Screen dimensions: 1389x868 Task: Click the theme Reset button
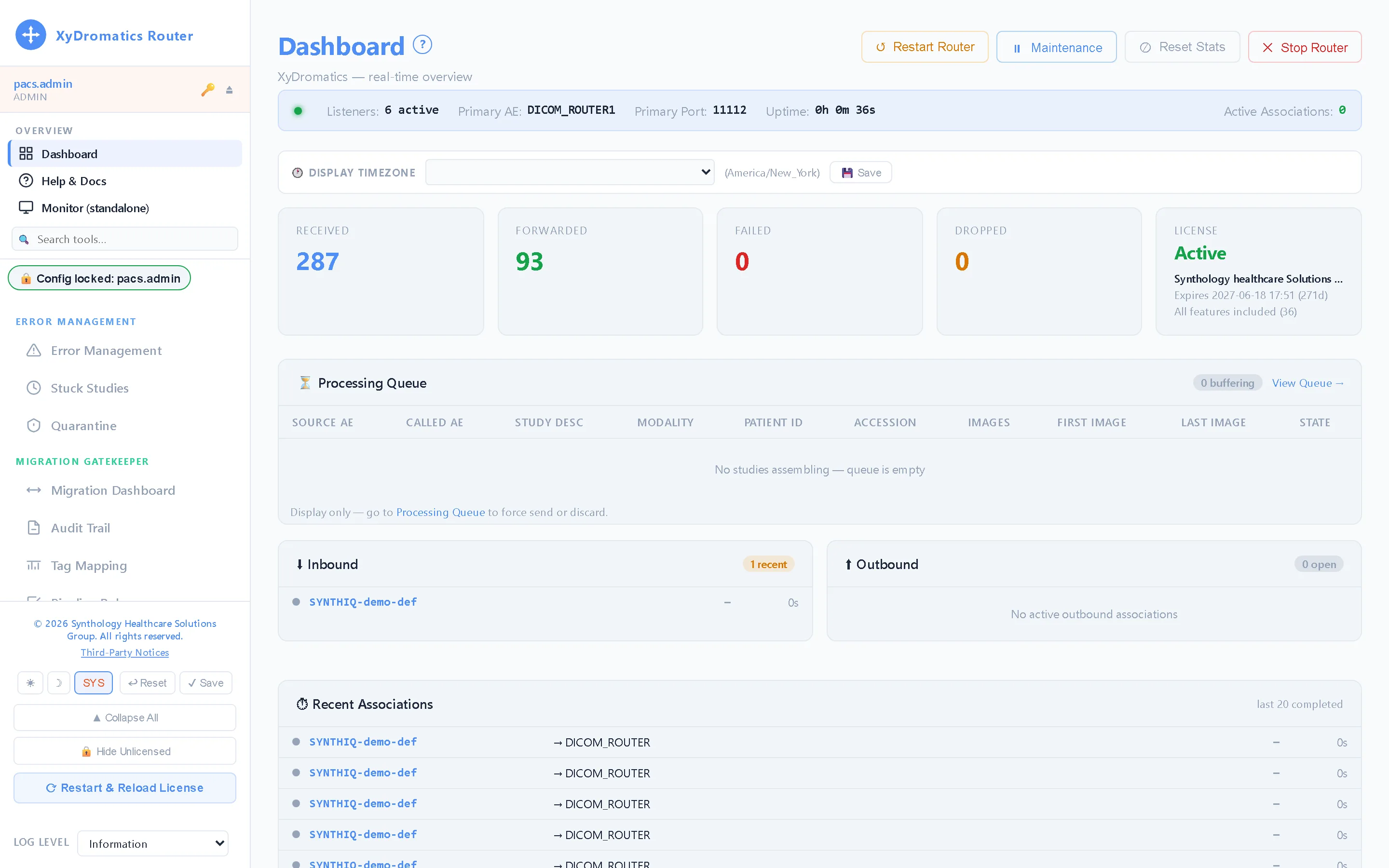(148, 682)
